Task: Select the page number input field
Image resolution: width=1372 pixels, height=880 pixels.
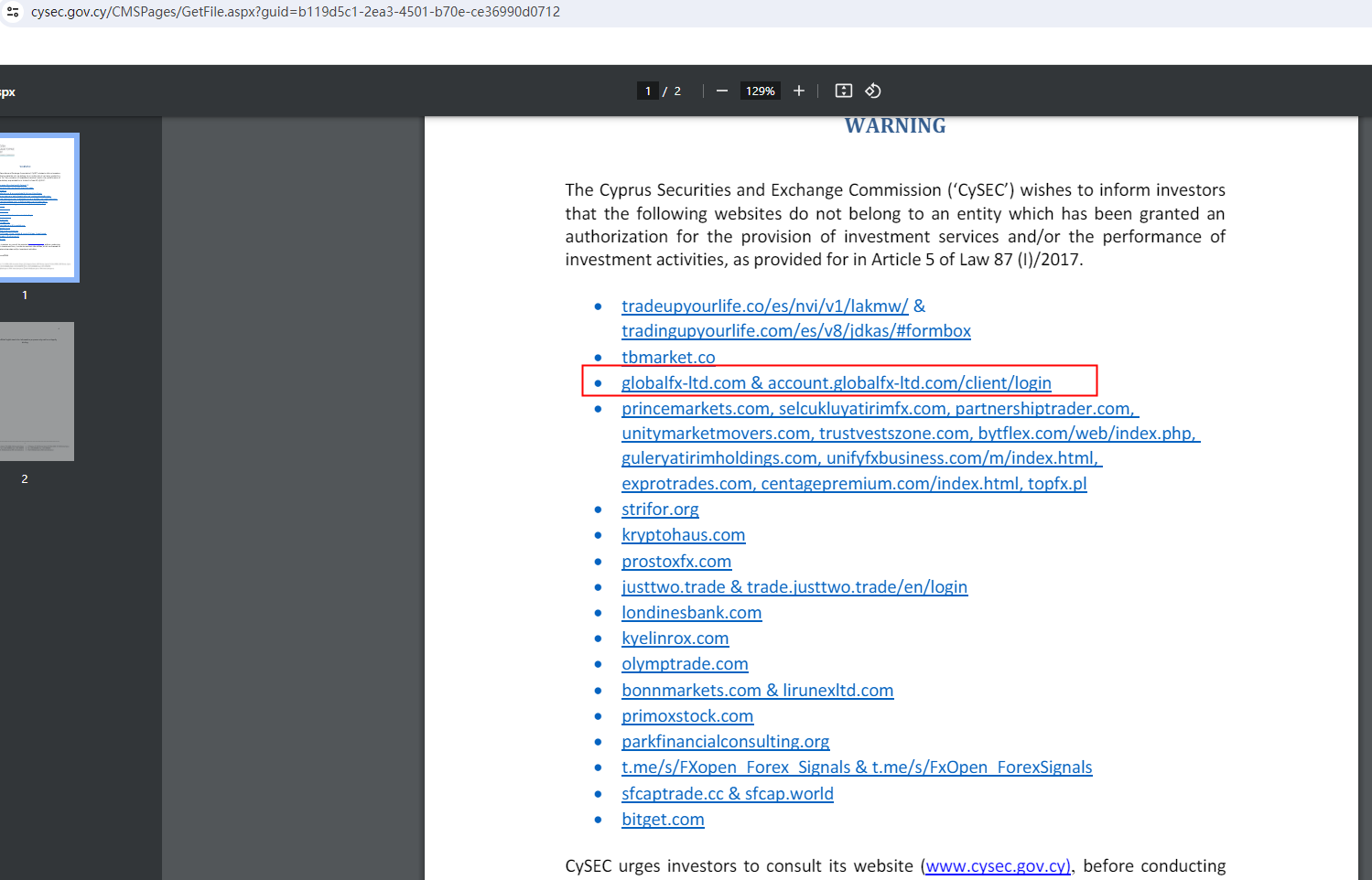Action: pos(648,91)
